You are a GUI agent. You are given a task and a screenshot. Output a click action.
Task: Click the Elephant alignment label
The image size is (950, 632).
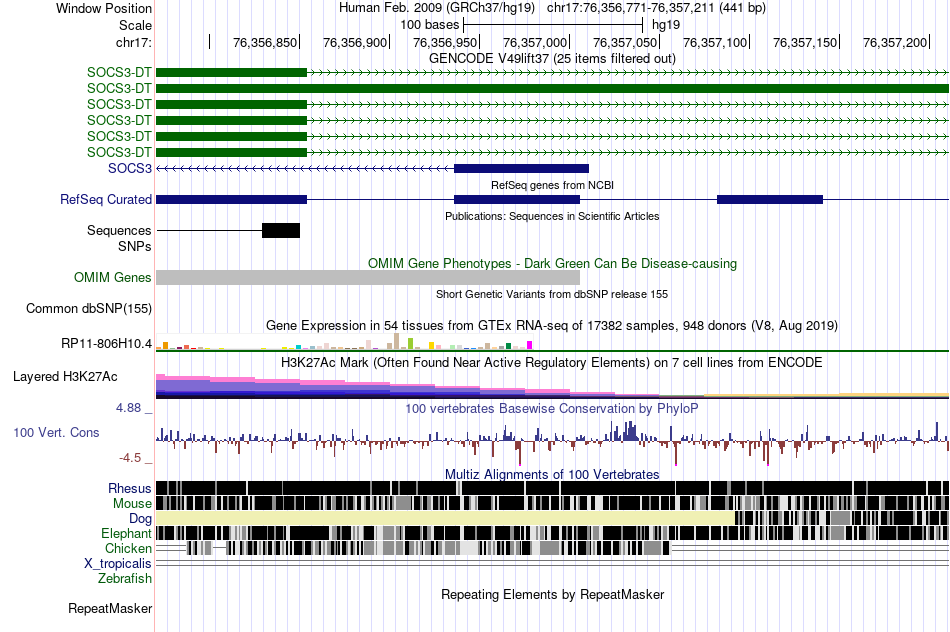coord(127,533)
